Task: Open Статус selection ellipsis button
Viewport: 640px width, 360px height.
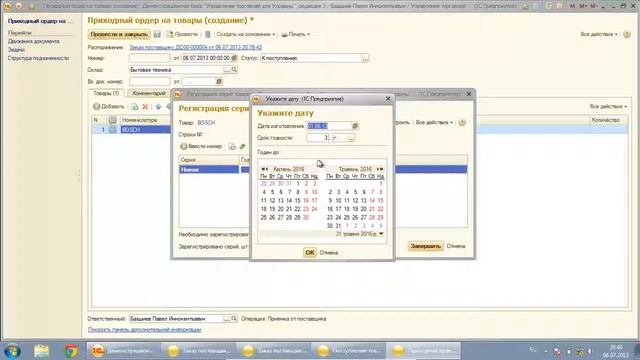Action: pos(365,58)
